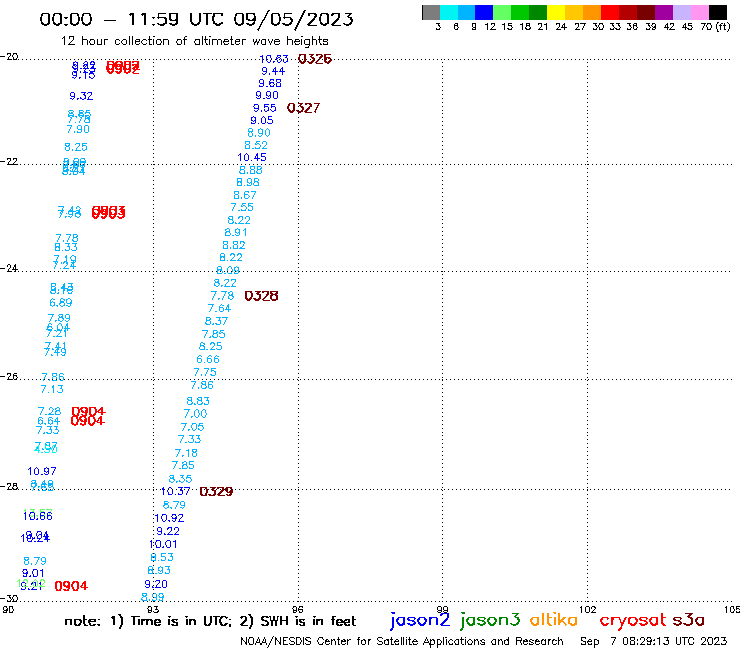The image size is (740, 650).
Task: Click the 8.83 wave height value
Action: click(x=198, y=401)
